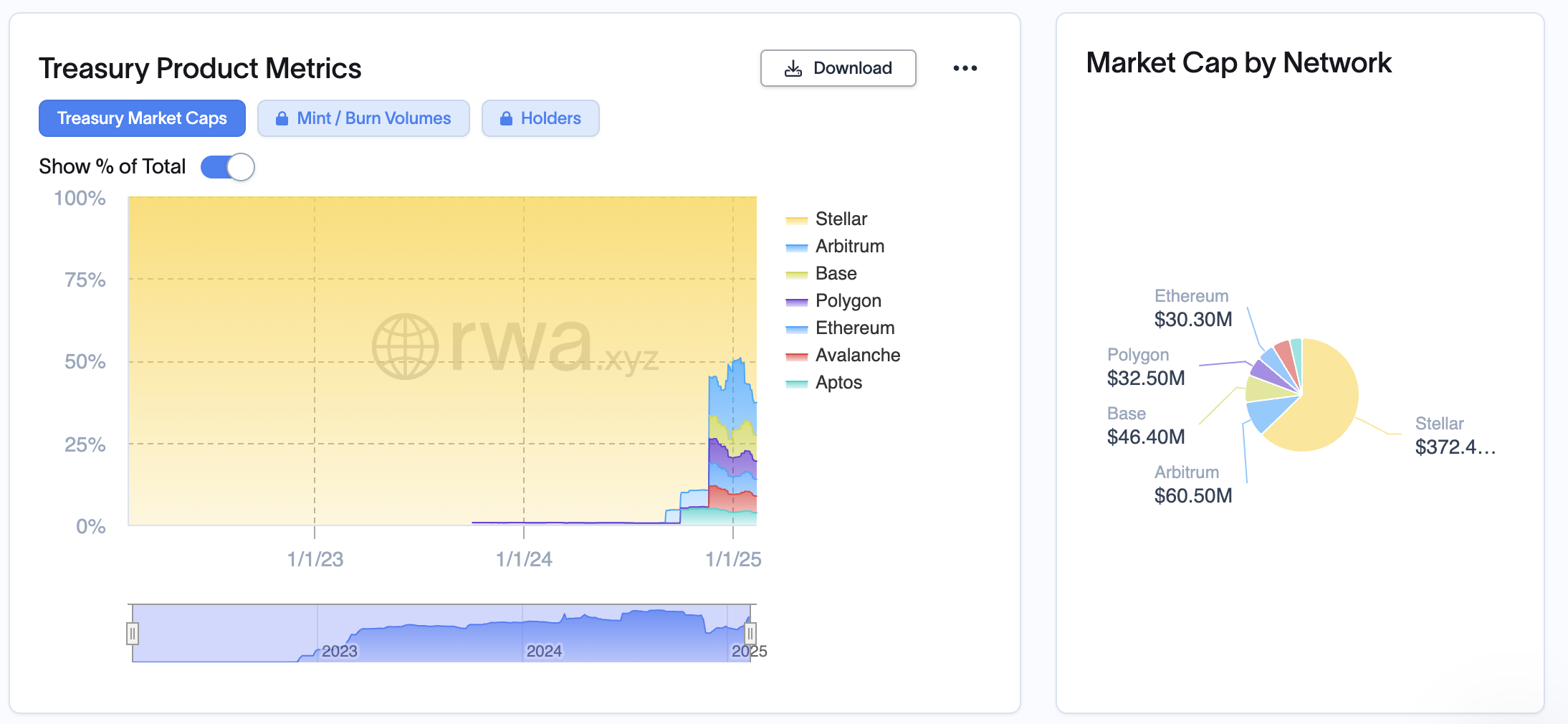Click the Base legend color swatch
The width and height of the screenshot is (1568, 724).
796,275
